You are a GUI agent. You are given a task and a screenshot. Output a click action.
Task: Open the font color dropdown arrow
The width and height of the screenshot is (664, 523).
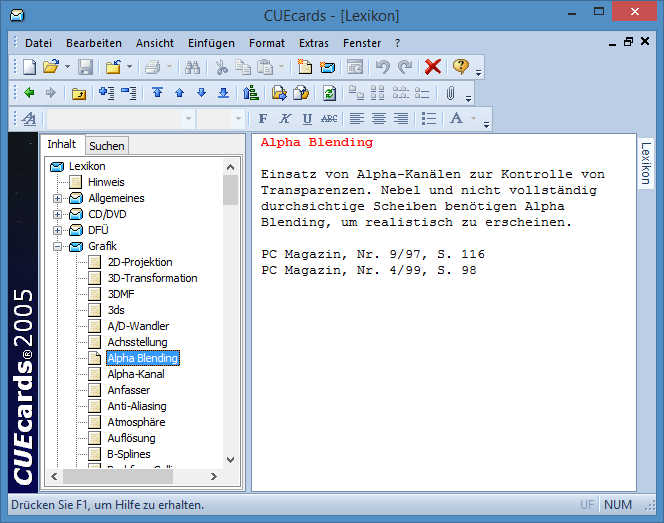(474, 119)
